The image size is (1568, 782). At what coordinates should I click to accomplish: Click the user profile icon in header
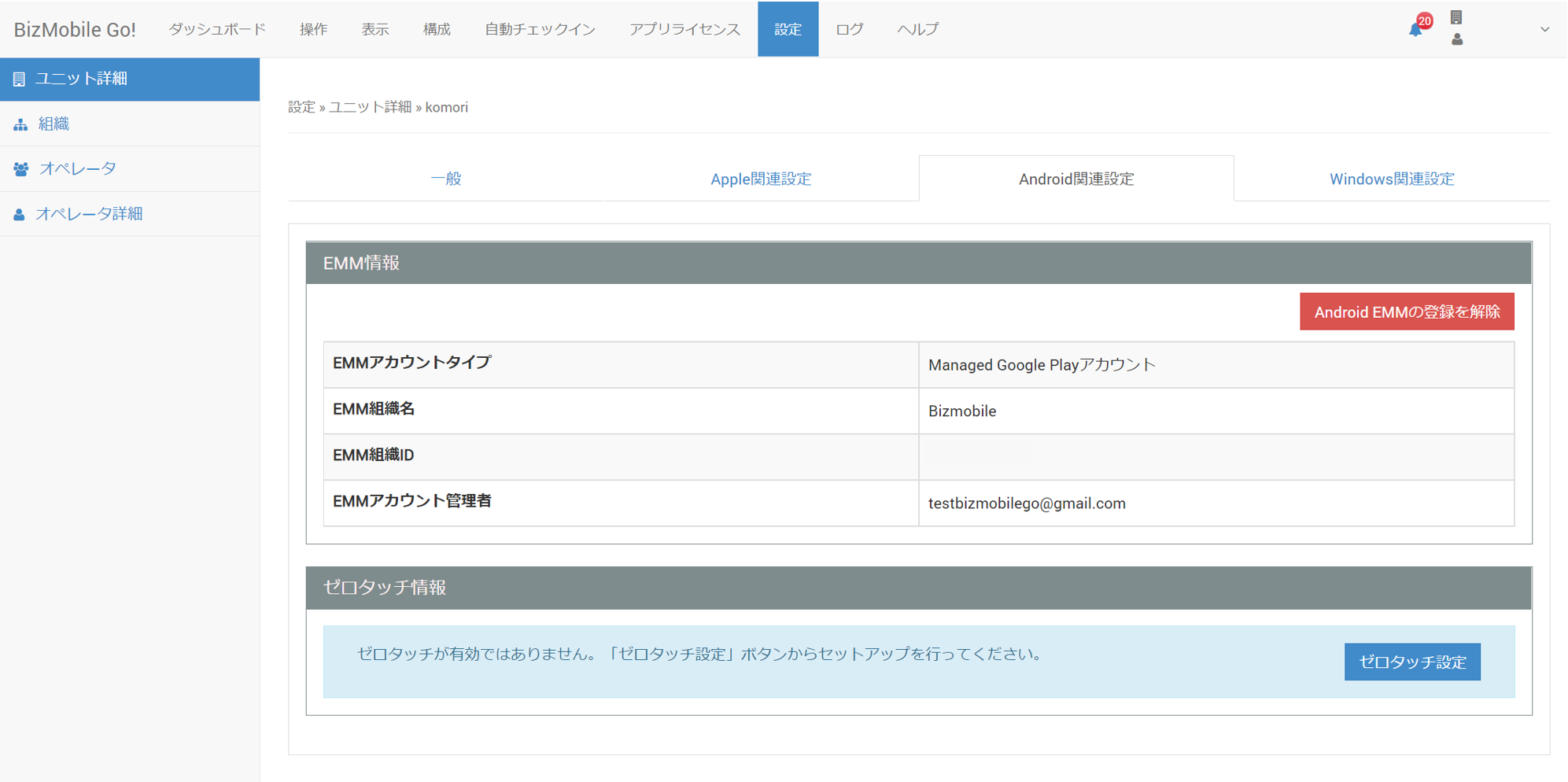(x=1456, y=39)
